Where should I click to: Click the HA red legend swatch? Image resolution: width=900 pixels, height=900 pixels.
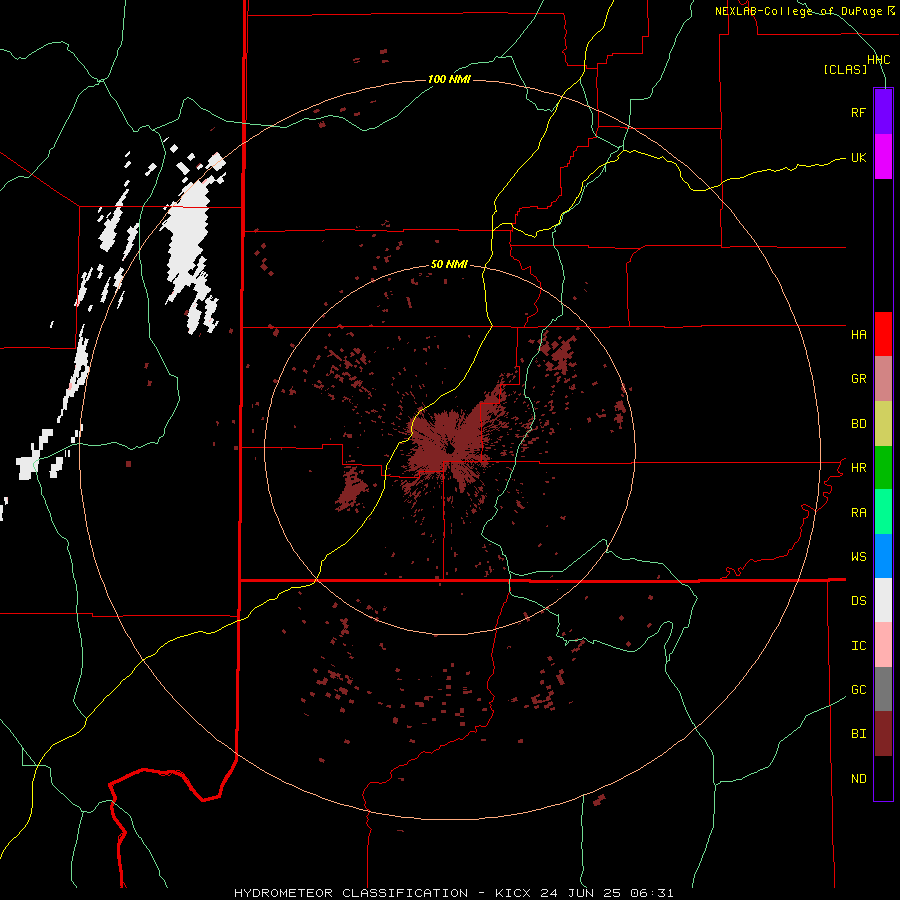[883, 334]
